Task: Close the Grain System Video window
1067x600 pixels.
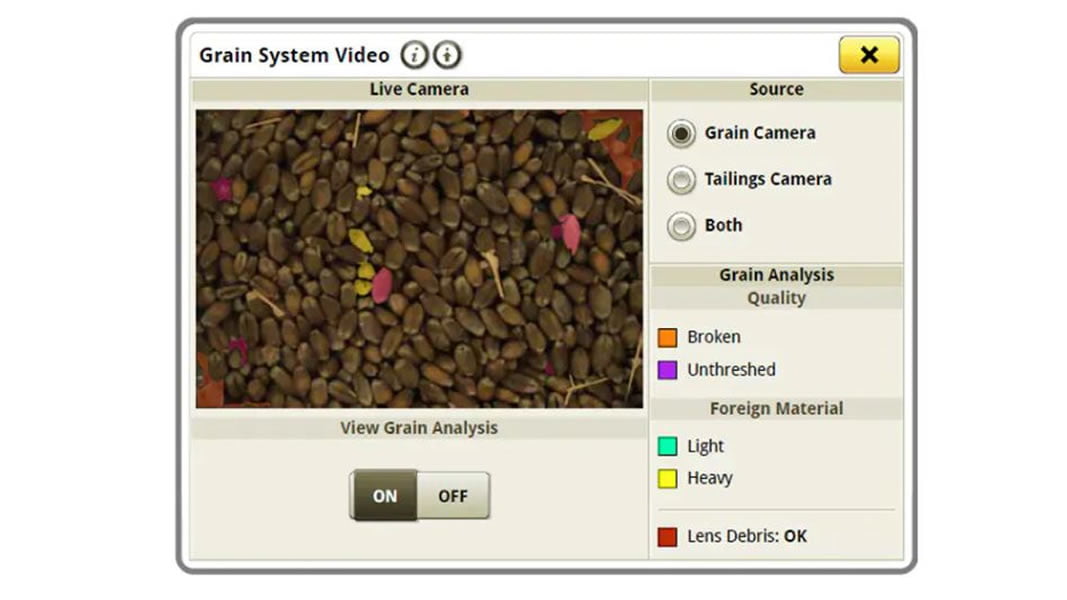Action: 868,55
